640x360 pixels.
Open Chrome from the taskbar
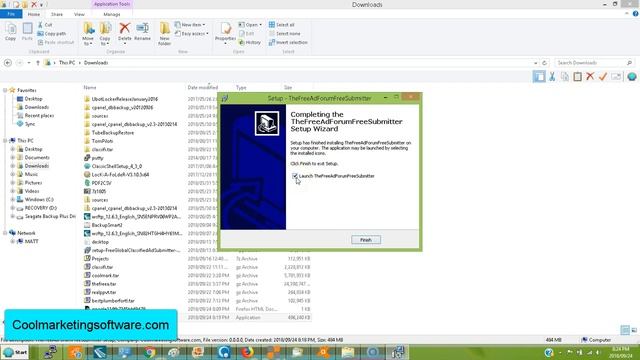pyautogui.click(x=149, y=352)
